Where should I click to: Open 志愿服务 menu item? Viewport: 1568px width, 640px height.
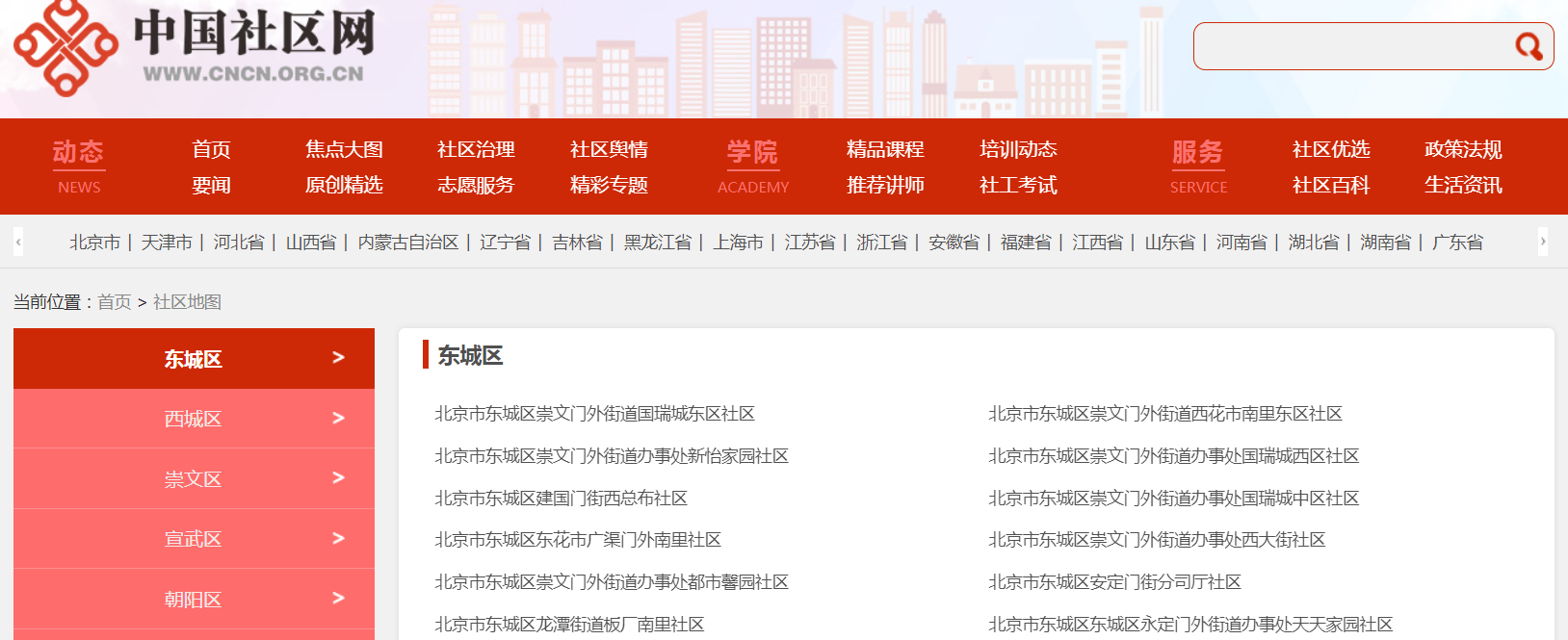coord(476,185)
